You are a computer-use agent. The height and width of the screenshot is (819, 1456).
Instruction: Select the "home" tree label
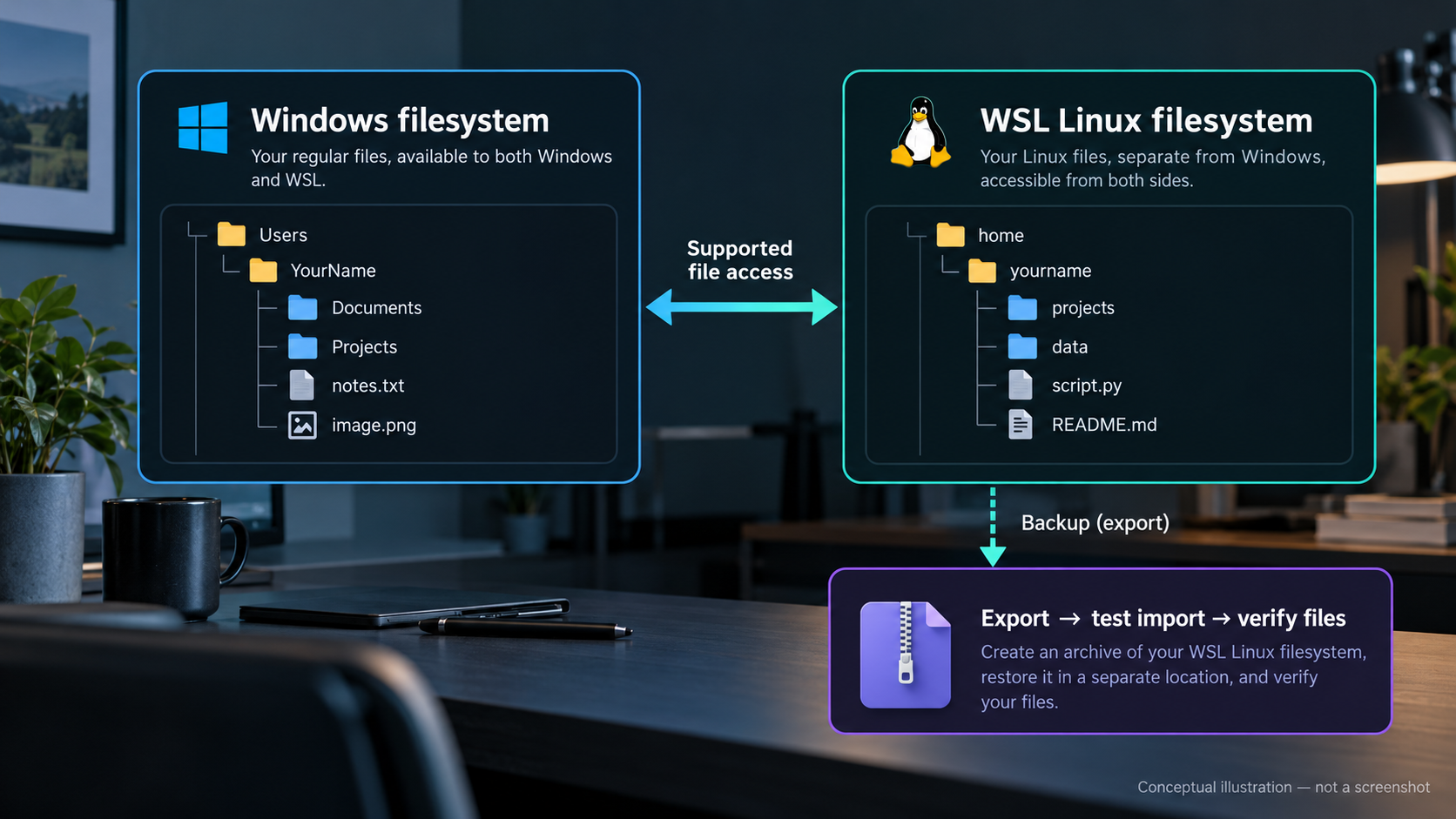1001,236
